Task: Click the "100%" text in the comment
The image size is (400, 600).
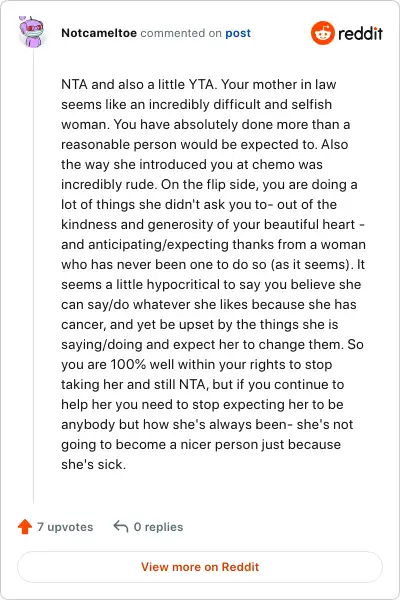Action: [128, 364]
